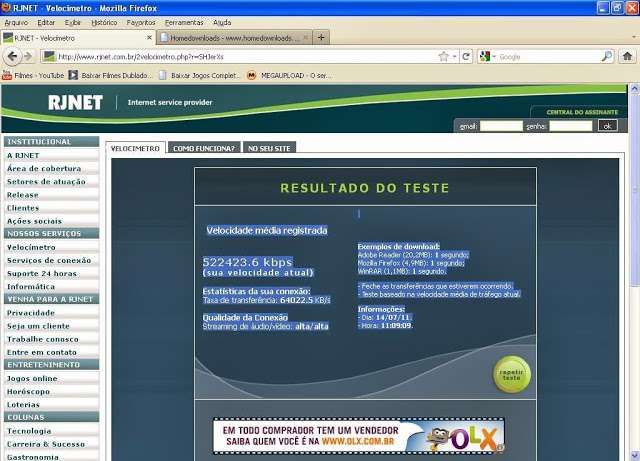Open the Favoritos menu
The width and height of the screenshot is (640, 461).
[141, 22]
